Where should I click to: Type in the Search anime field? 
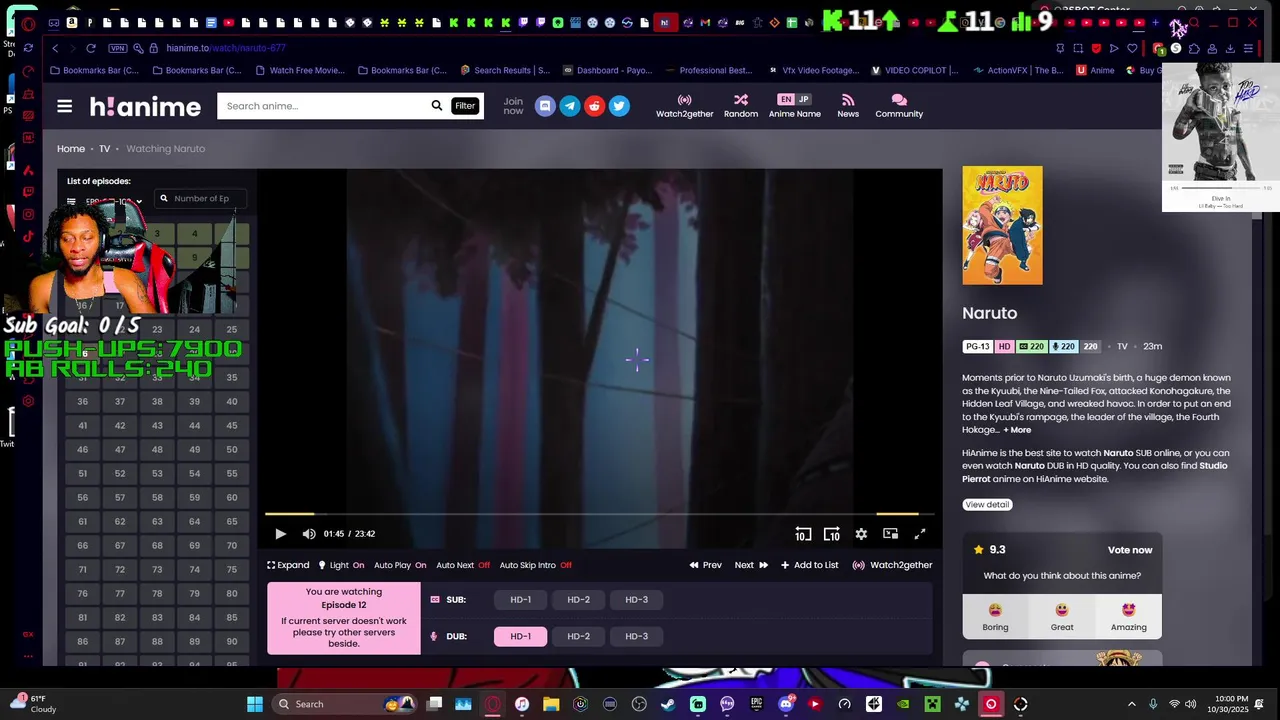322,106
